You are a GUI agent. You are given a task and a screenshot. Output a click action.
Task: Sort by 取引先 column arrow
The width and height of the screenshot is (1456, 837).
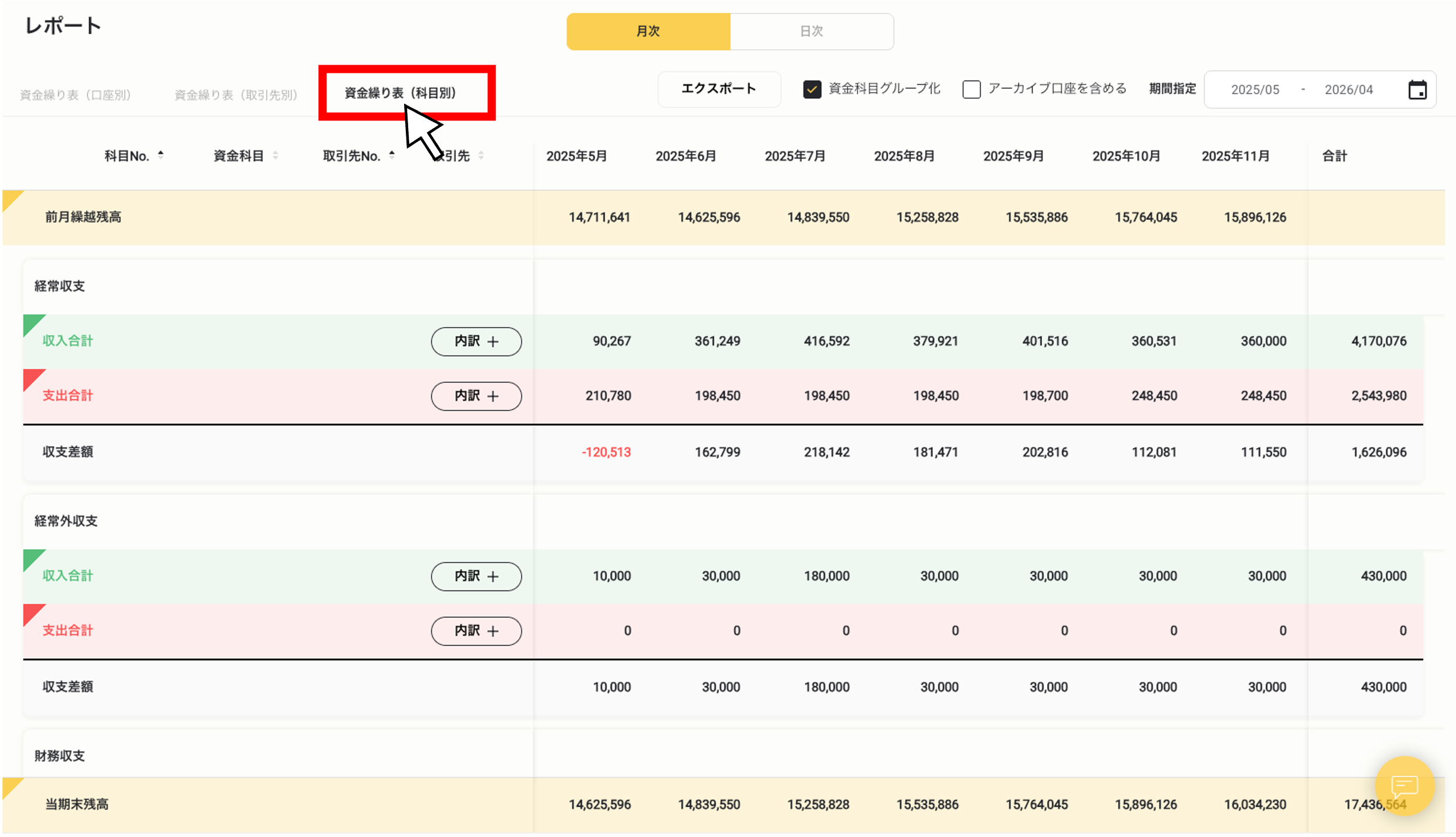481,156
